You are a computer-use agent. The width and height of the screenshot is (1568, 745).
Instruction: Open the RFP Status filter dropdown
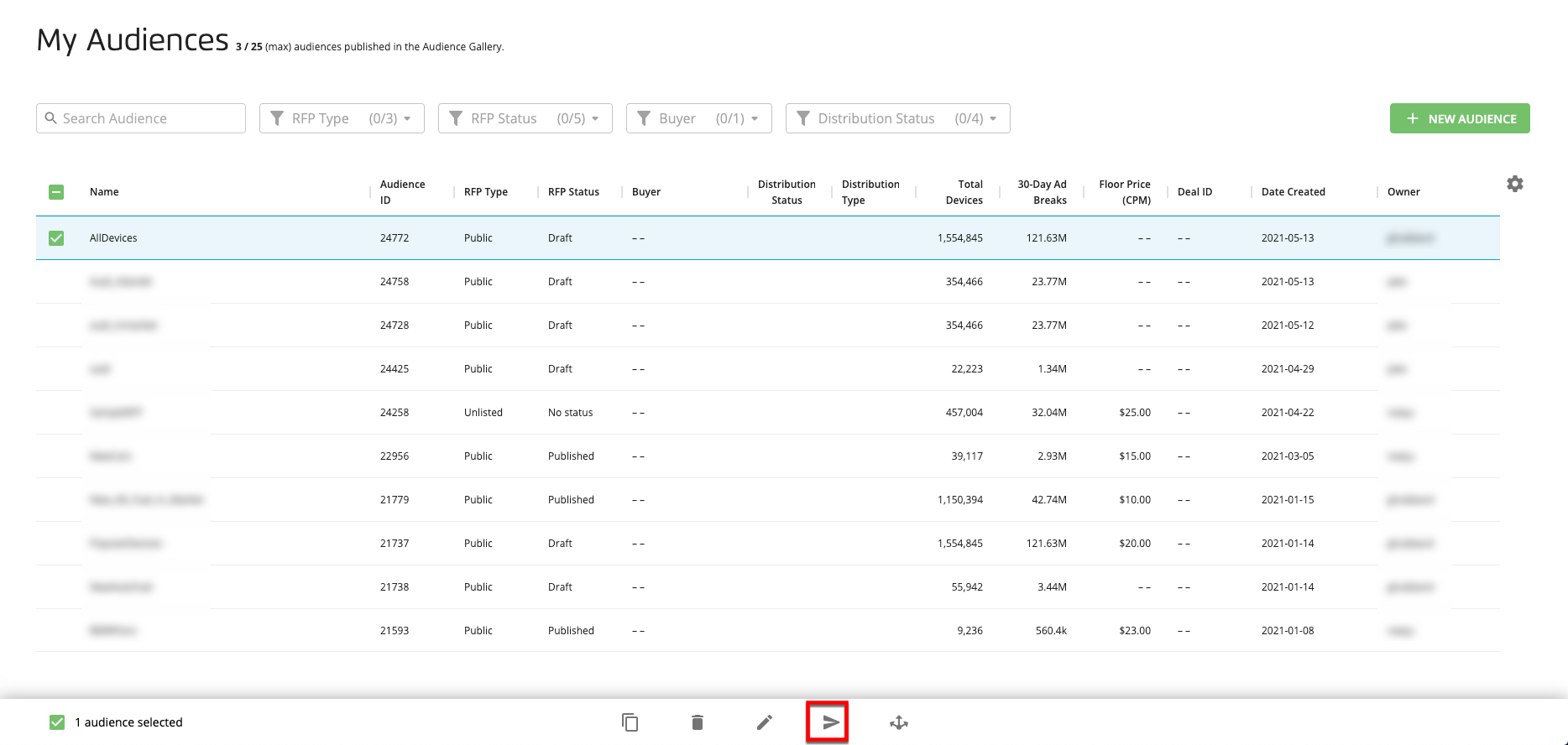525,118
